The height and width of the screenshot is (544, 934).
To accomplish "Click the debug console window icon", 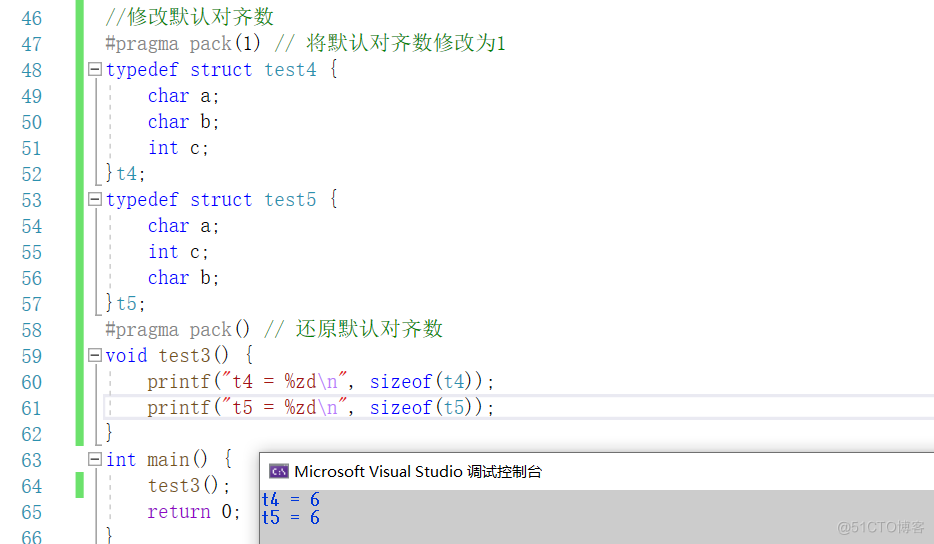I will (278, 471).
